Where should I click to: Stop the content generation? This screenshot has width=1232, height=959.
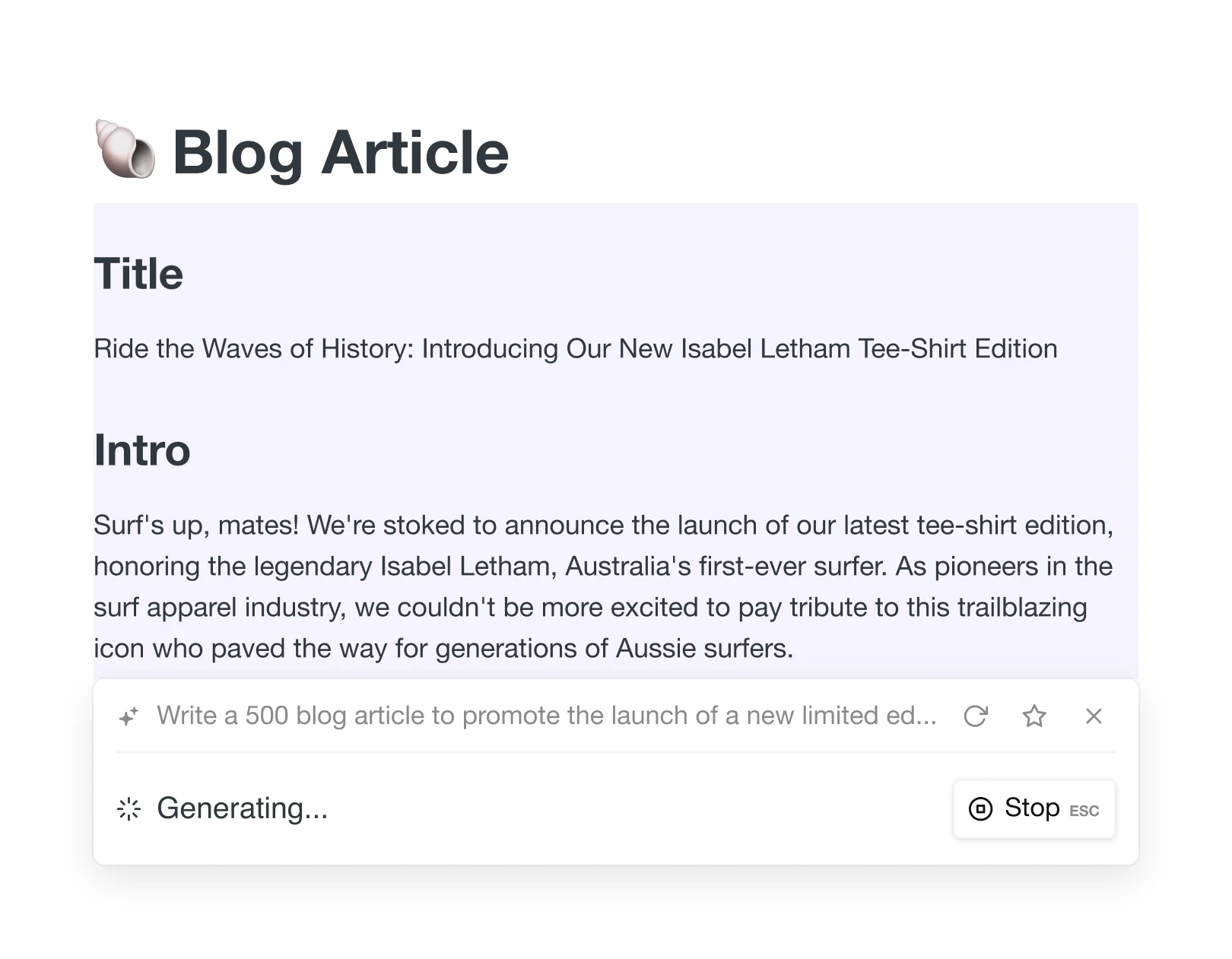coord(1033,808)
